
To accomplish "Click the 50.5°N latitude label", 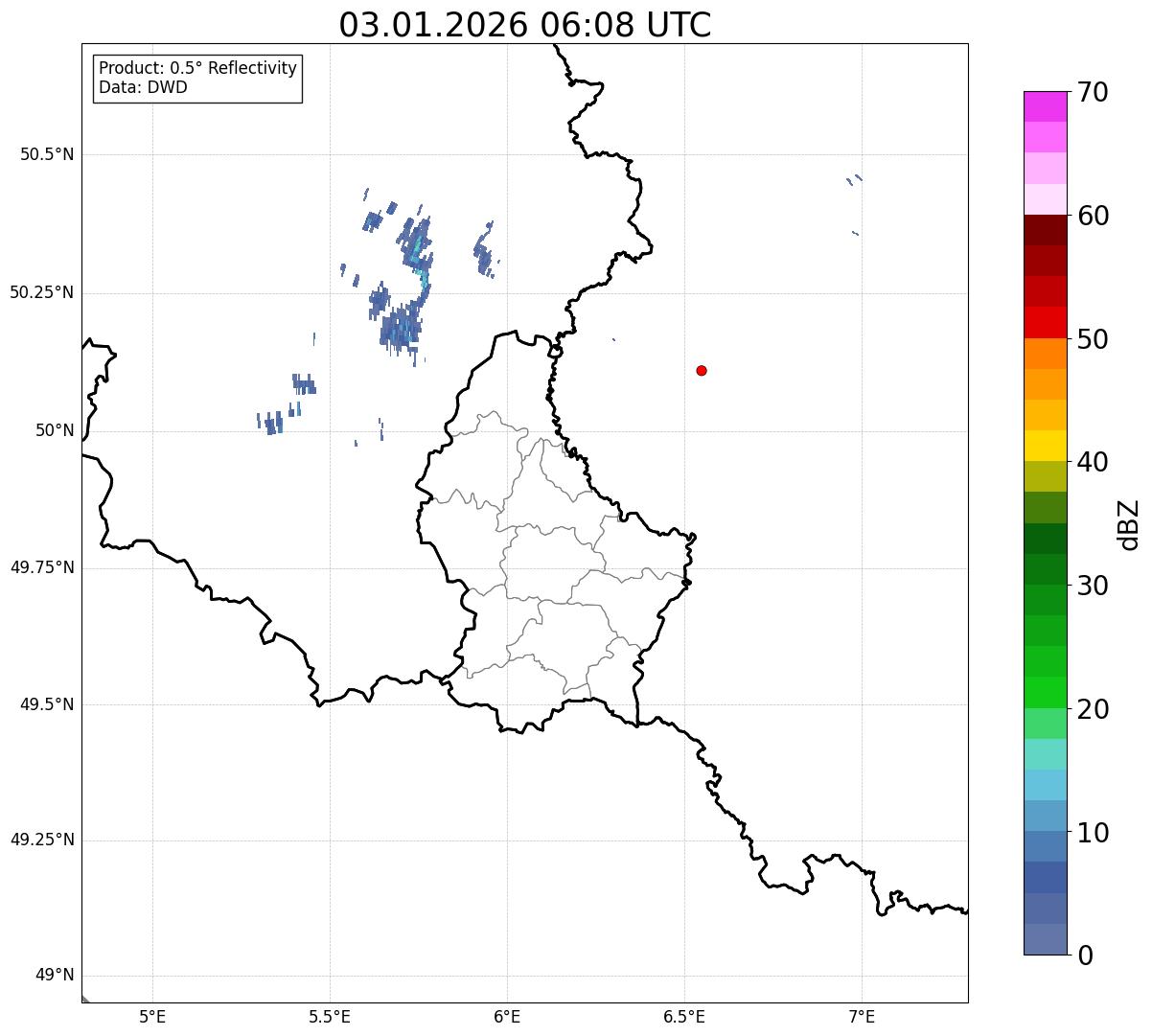I will [x=46, y=154].
